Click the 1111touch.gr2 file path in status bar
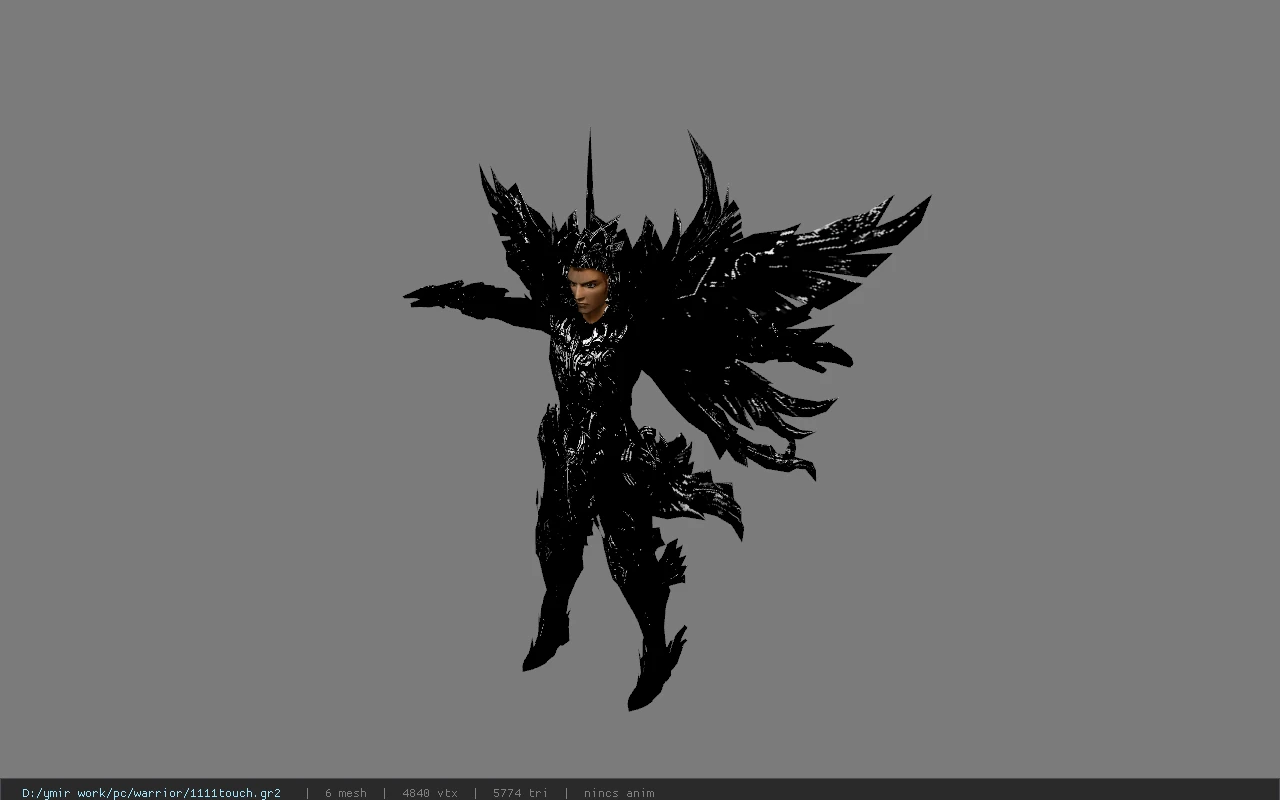Viewport: 1280px width, 800px height. (x=151, y=793)
